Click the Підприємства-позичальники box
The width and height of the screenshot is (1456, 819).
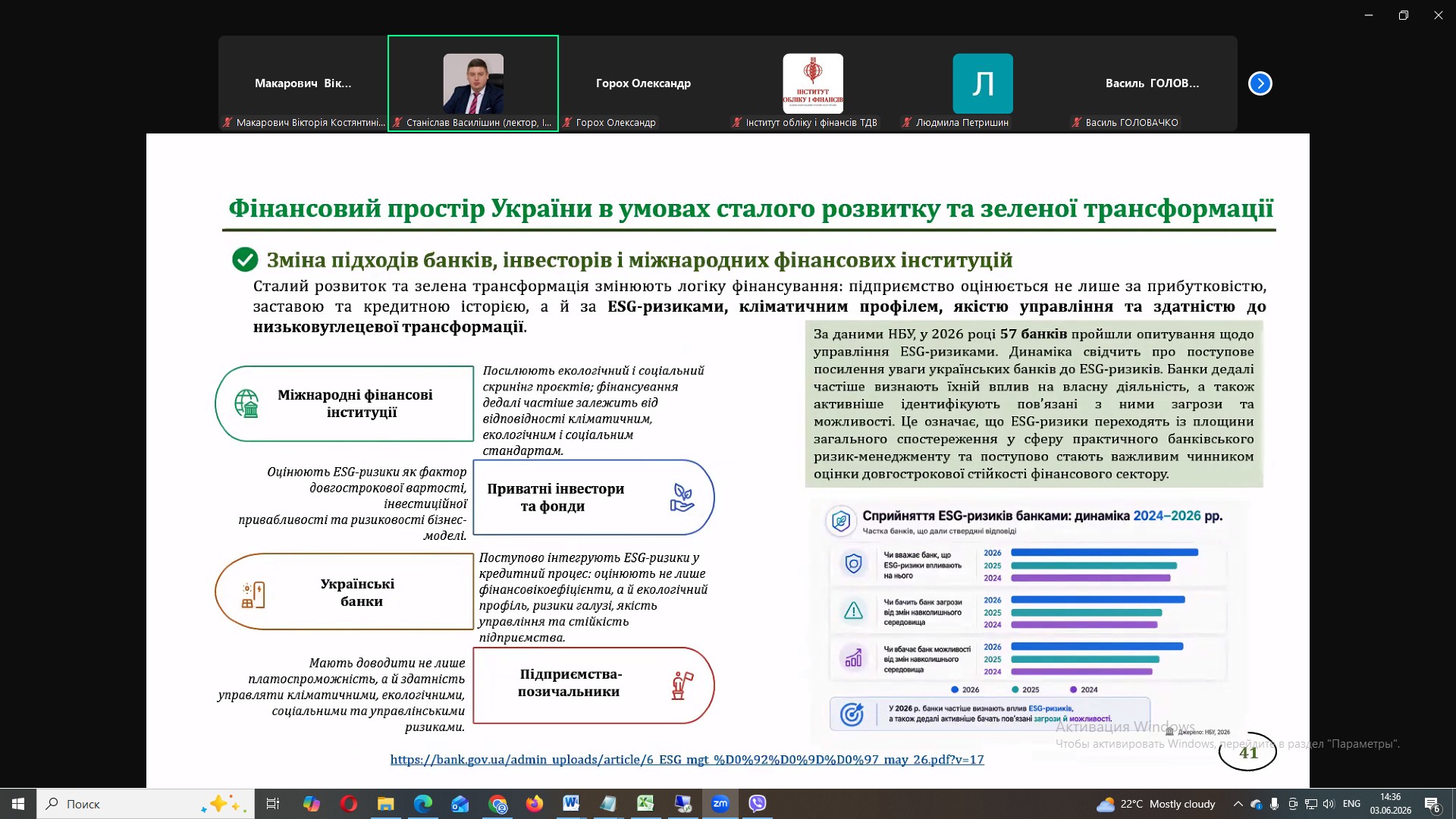coord(594,686)
